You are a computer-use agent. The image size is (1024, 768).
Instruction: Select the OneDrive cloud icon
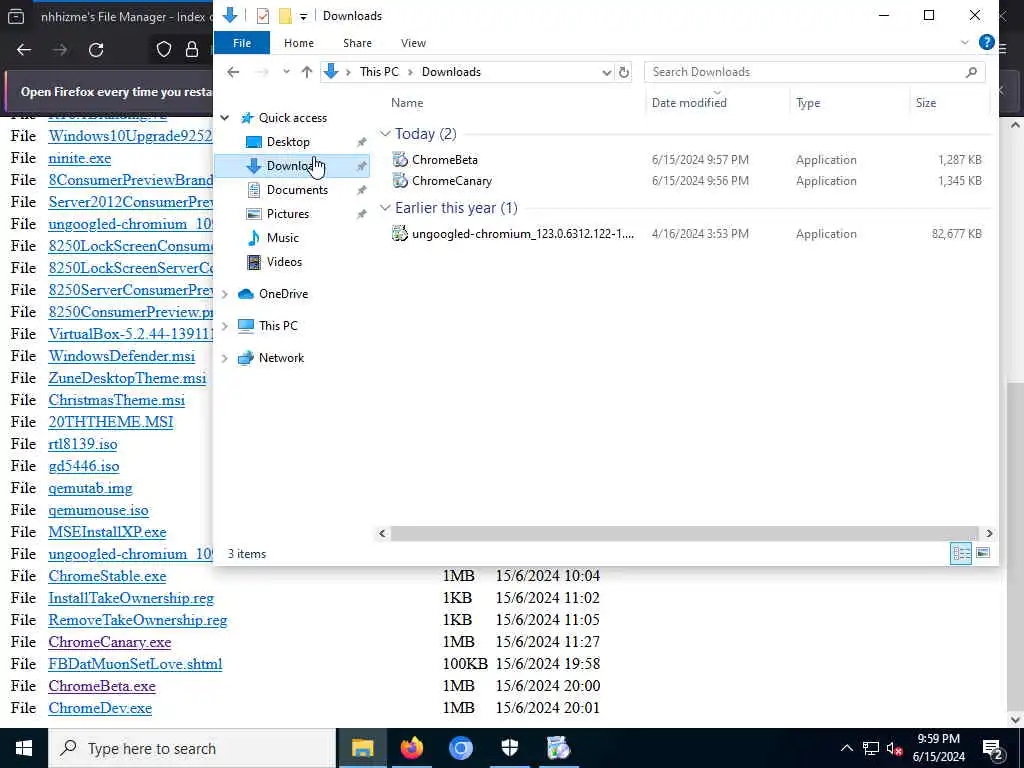coord(246,294)
